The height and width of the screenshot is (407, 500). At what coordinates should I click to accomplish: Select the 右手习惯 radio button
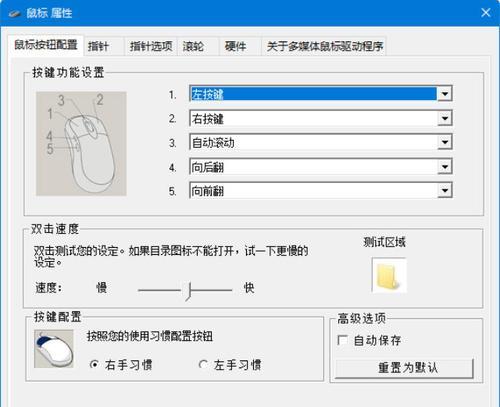pyautogui.click(x=94, y=364)
